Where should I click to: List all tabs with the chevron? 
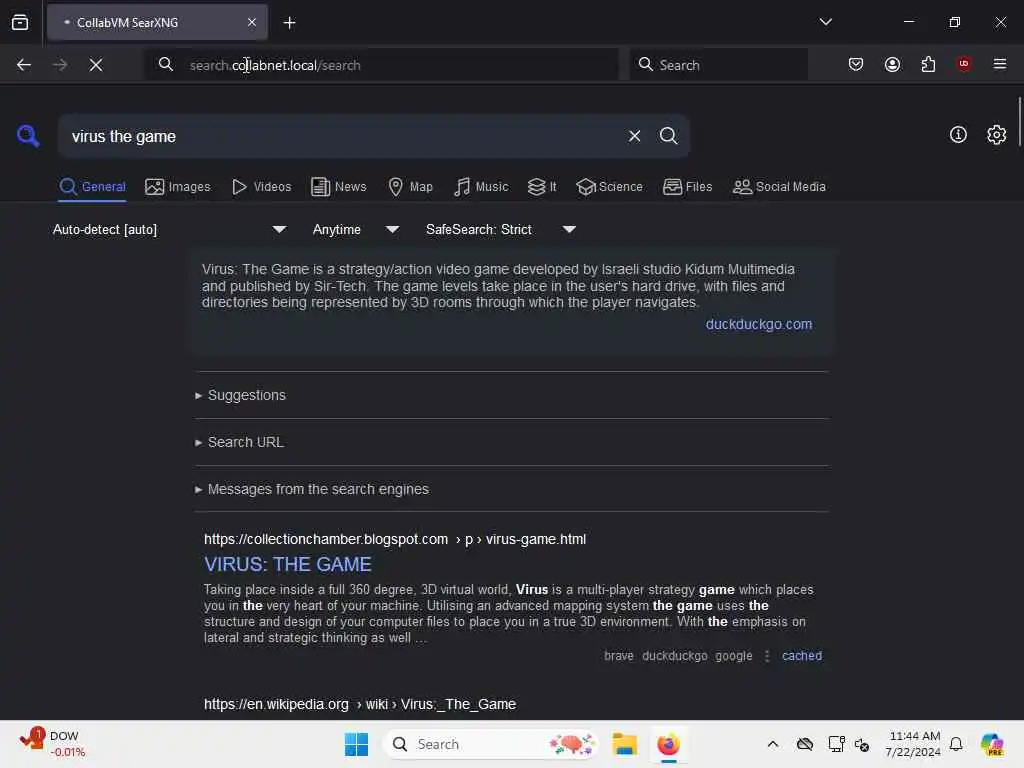pyautogui.click(x=825, y=22)
